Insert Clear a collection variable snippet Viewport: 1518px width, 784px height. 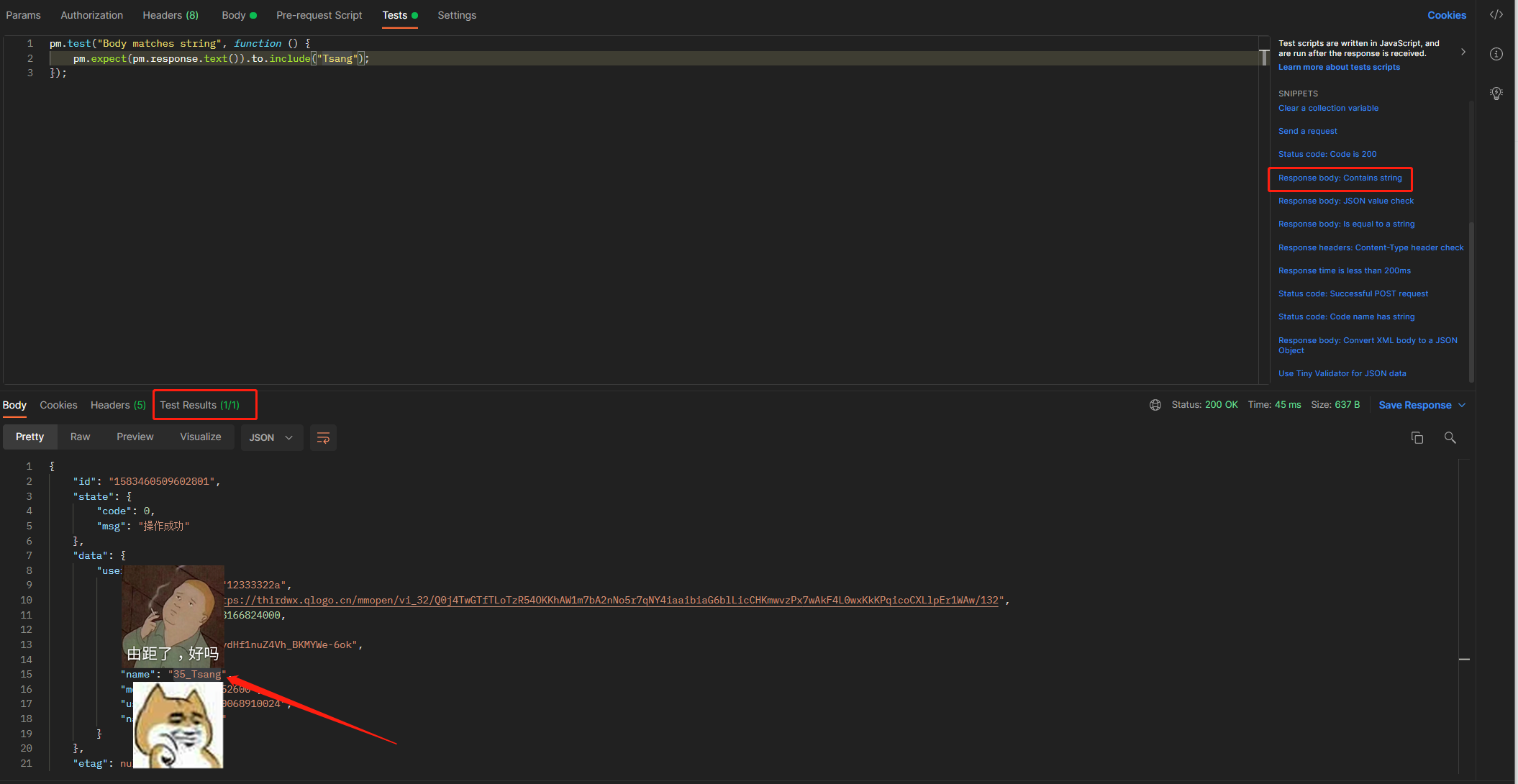click(1328, 108)
